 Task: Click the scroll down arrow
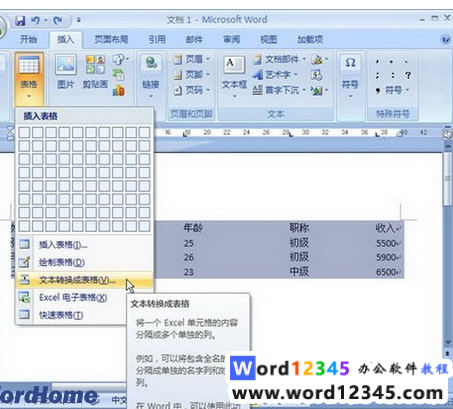click(x=447, y=343)
